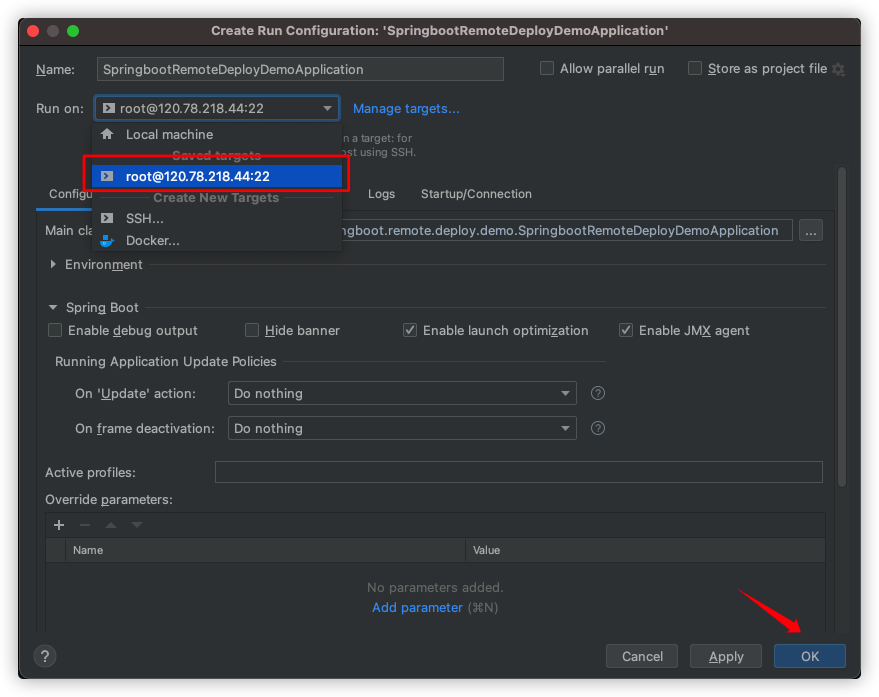Click the gear icon next to Store as project file

(838, 69)
